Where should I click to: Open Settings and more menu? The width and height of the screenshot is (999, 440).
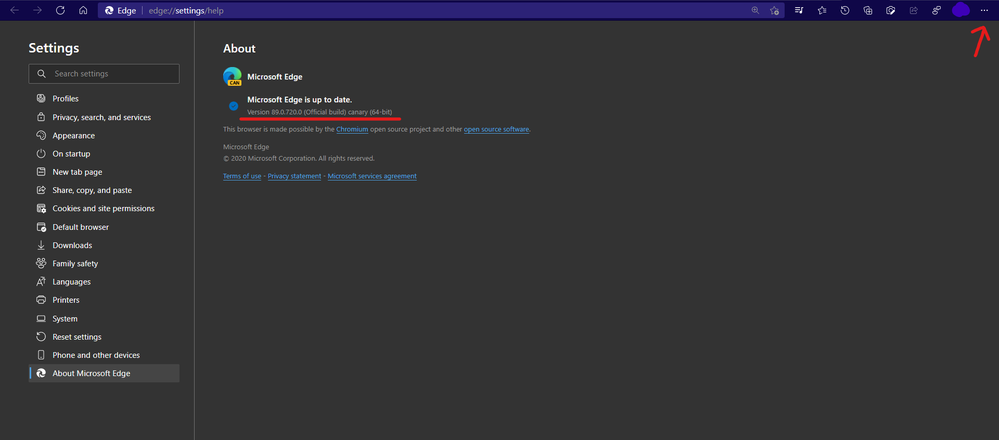(984, 10)
